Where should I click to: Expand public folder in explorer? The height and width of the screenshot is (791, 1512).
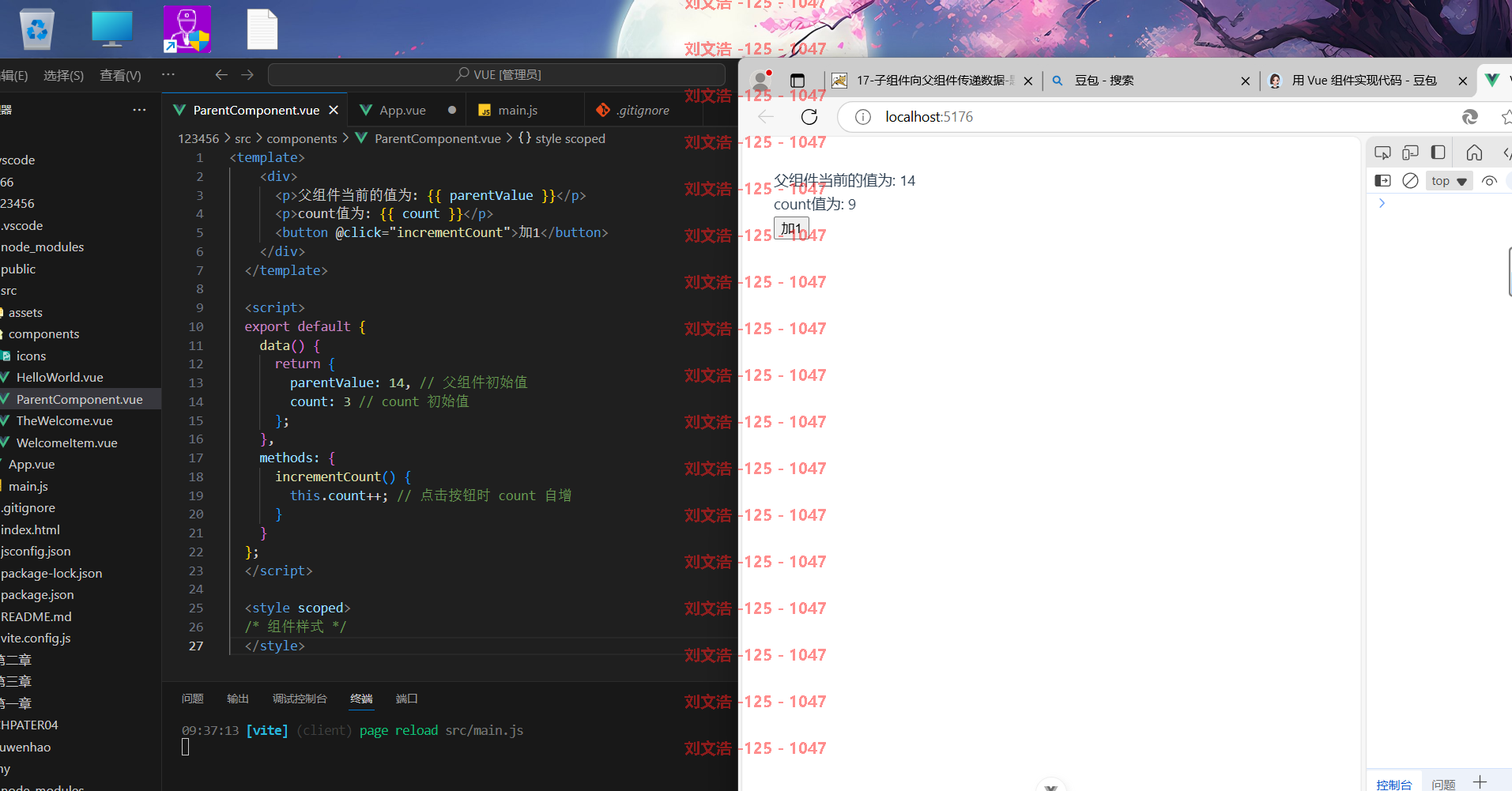18,269
